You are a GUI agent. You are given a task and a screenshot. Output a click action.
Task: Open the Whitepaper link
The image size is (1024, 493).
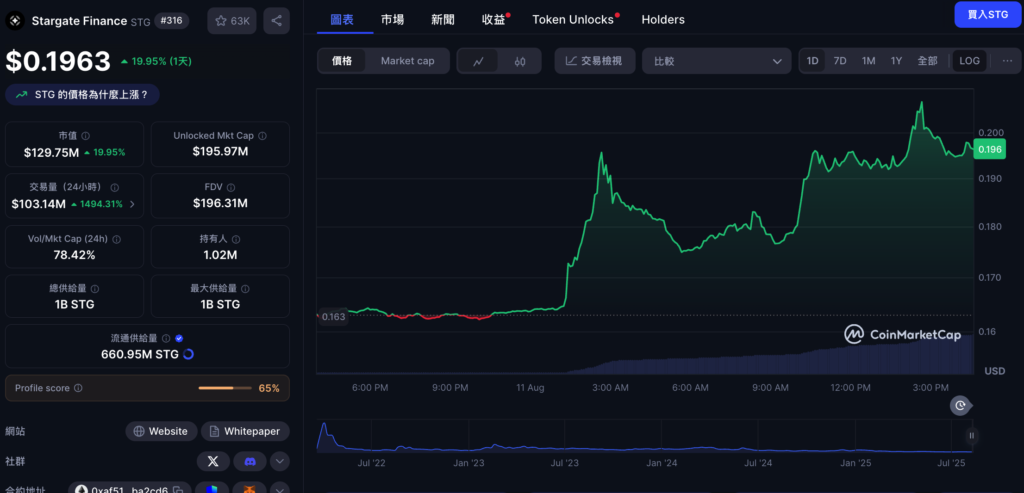tap(245, 431)
